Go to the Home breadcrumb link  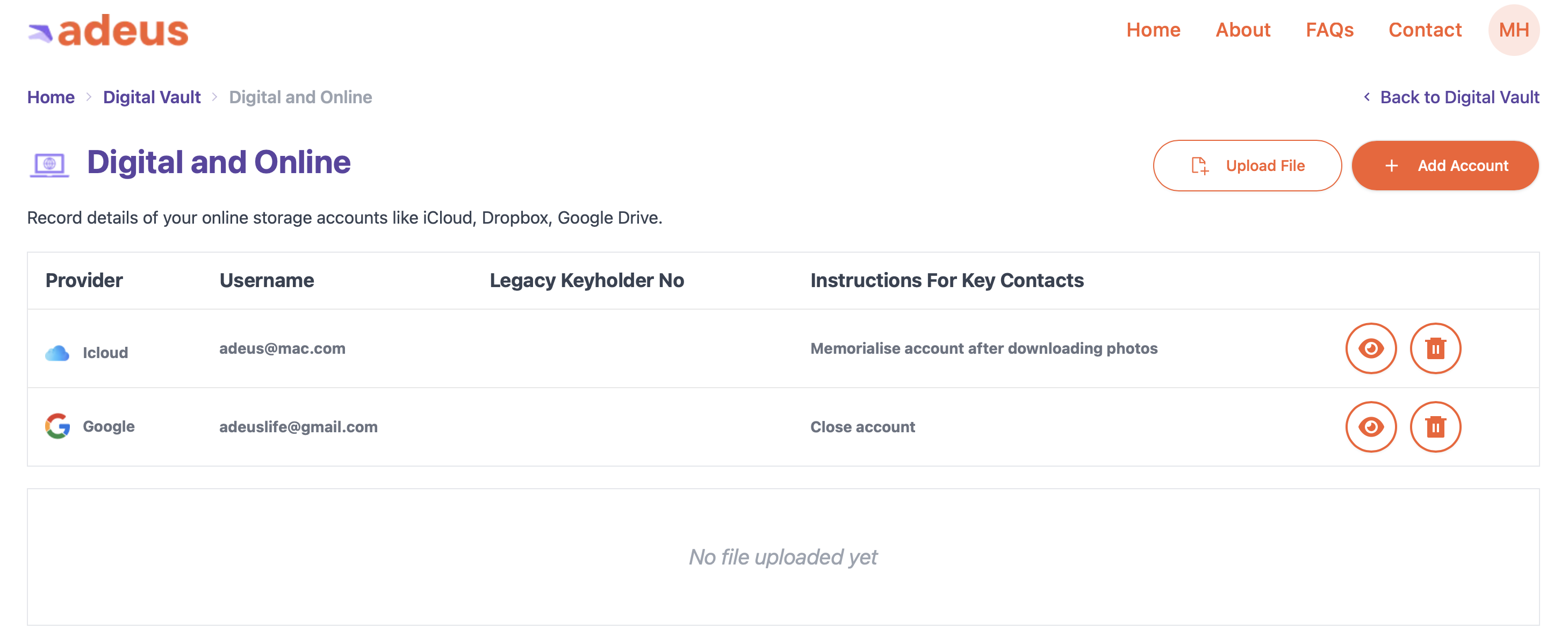[51, 97]
